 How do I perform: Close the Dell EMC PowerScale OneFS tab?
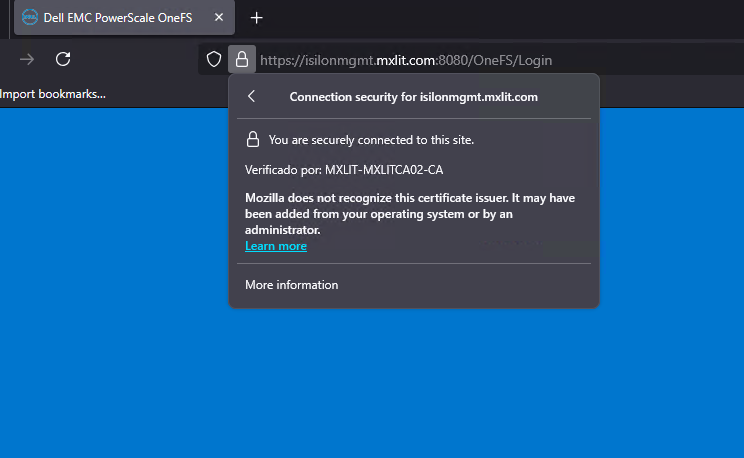(x=217, y=18)
